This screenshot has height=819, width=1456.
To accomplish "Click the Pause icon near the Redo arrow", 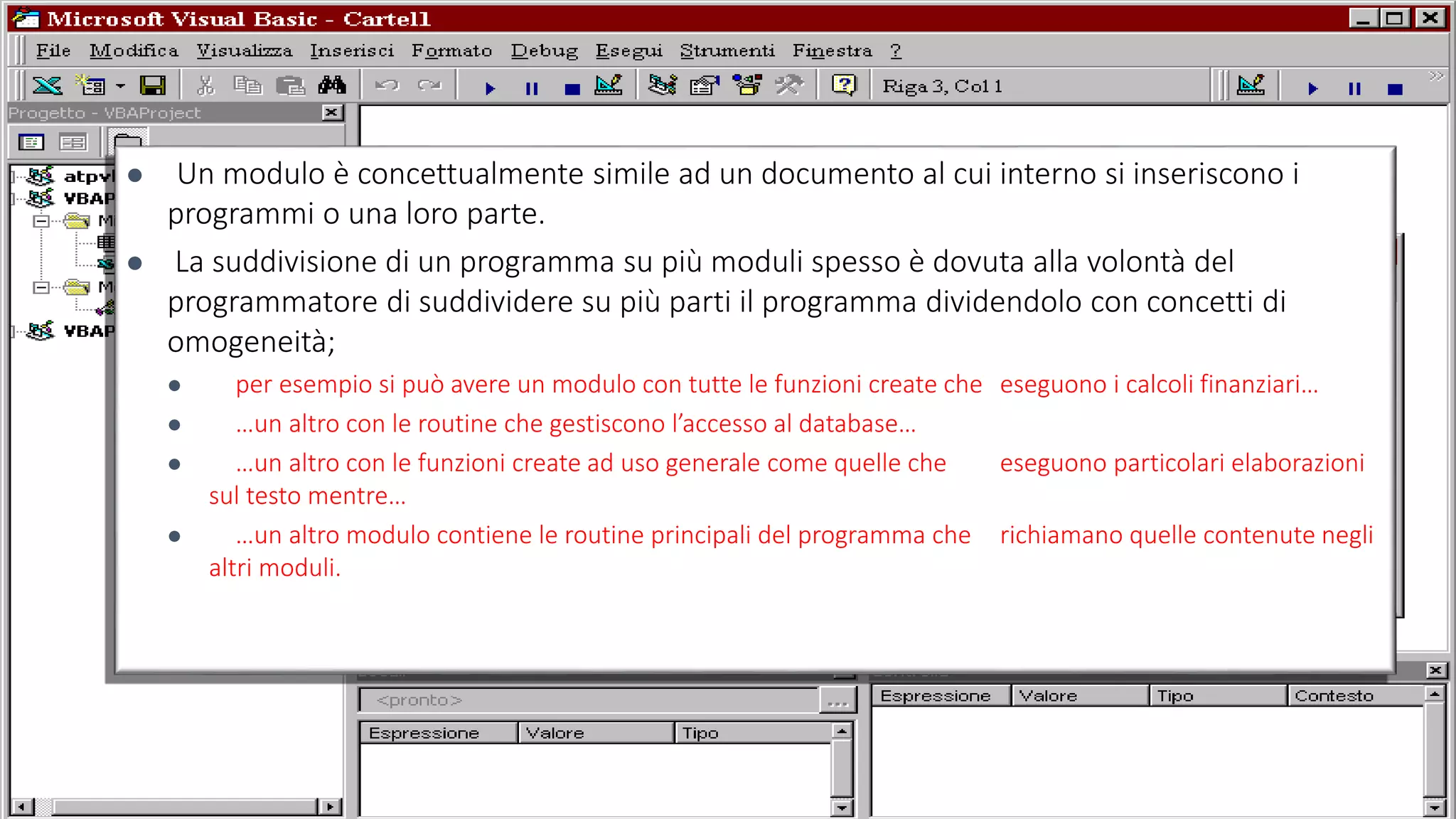I will point(531,88).
